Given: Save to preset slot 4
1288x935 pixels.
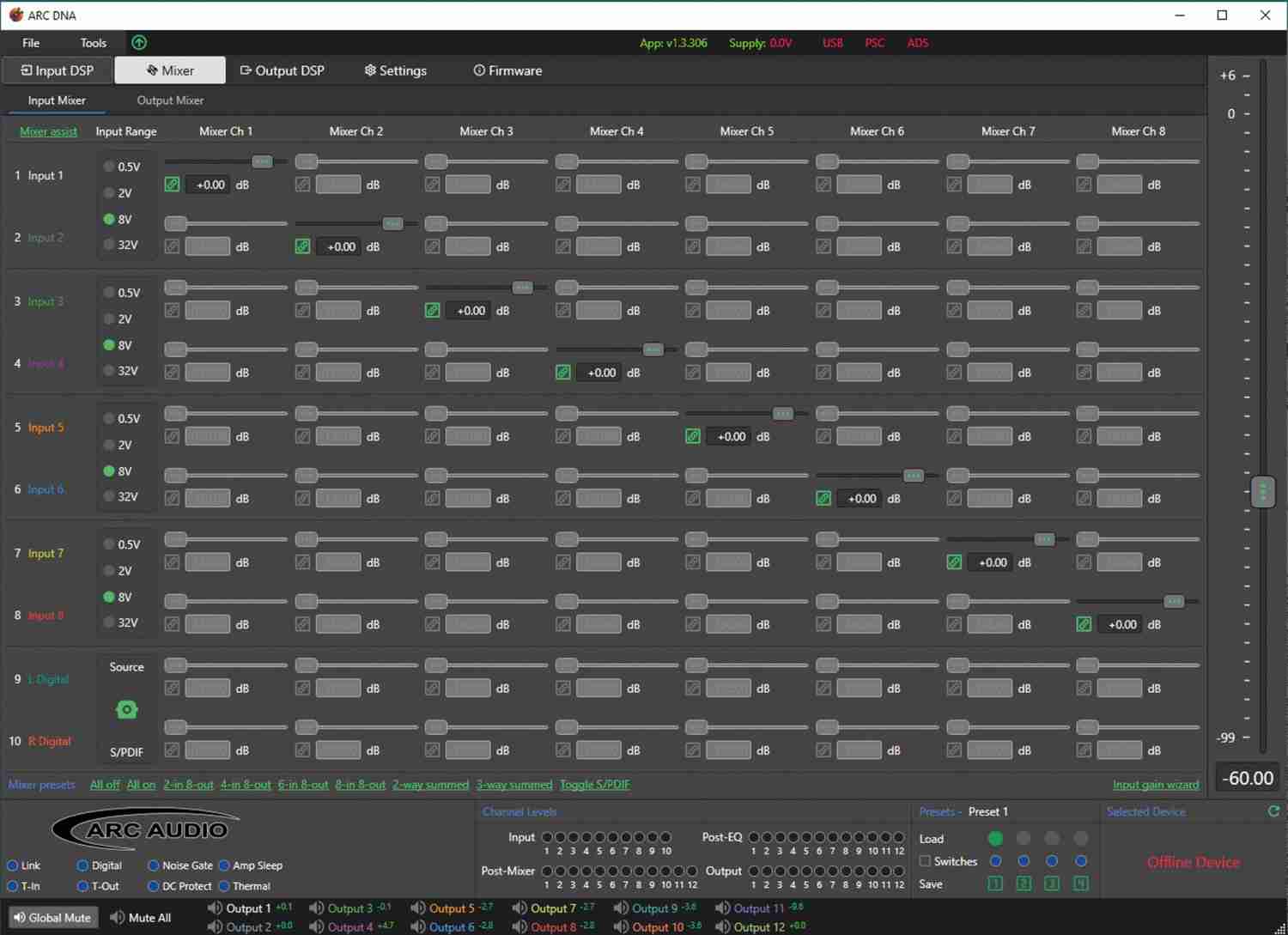Looking at the screenshot, I should (x=1081, y=883).
